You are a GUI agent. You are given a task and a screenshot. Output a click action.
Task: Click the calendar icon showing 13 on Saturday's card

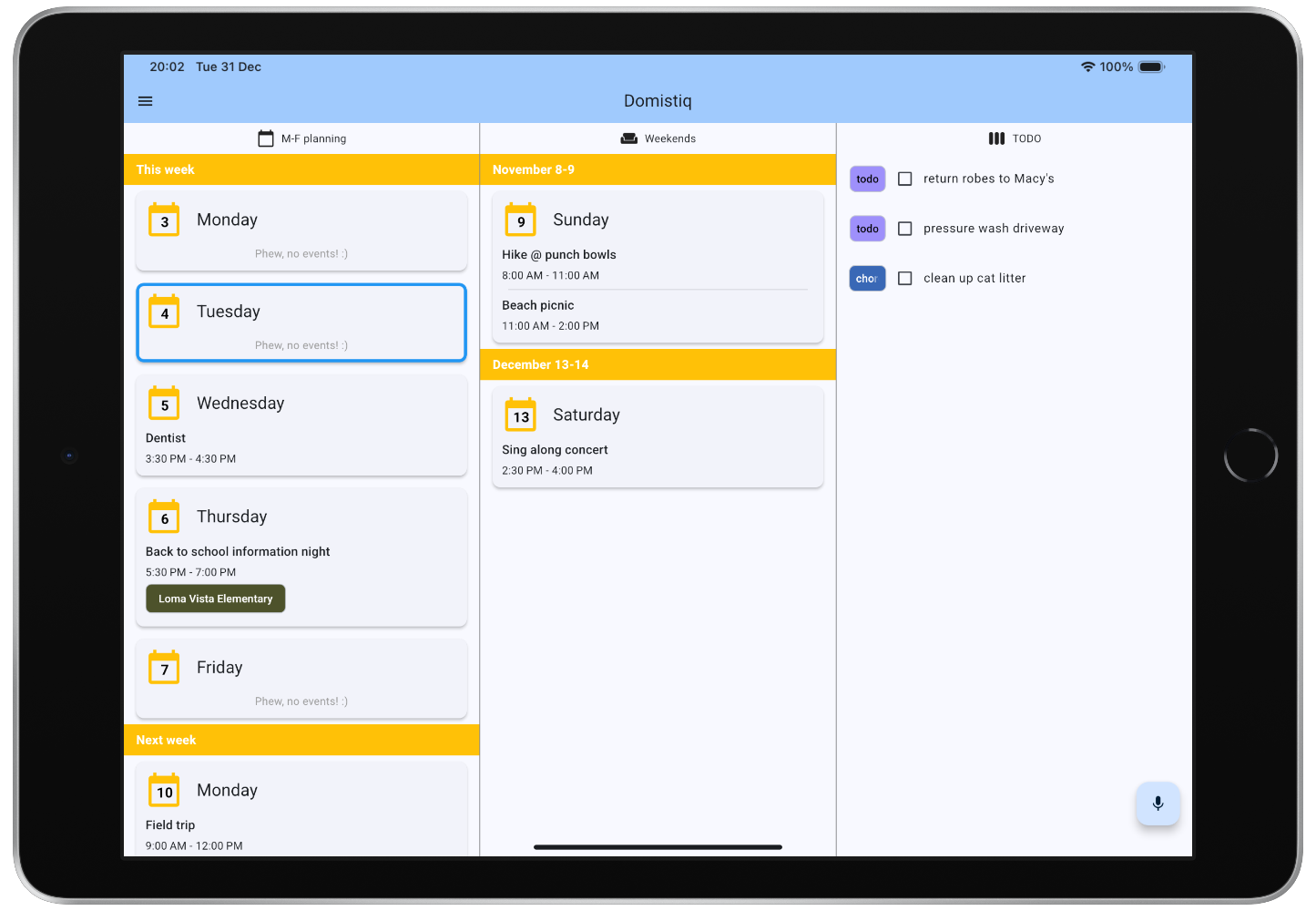point(520,415)
